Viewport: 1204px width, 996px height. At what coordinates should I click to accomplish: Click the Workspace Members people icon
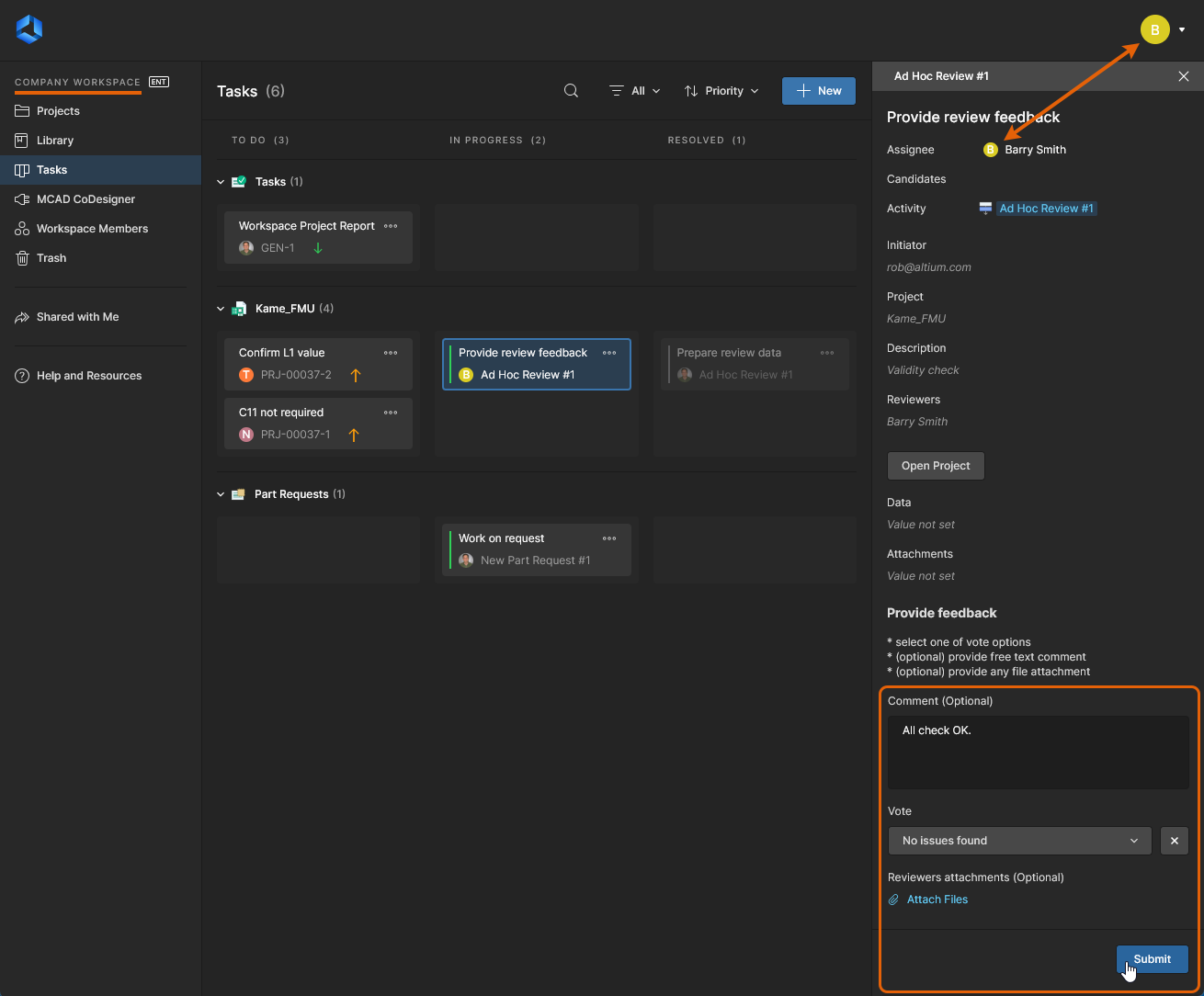point(22,229)
